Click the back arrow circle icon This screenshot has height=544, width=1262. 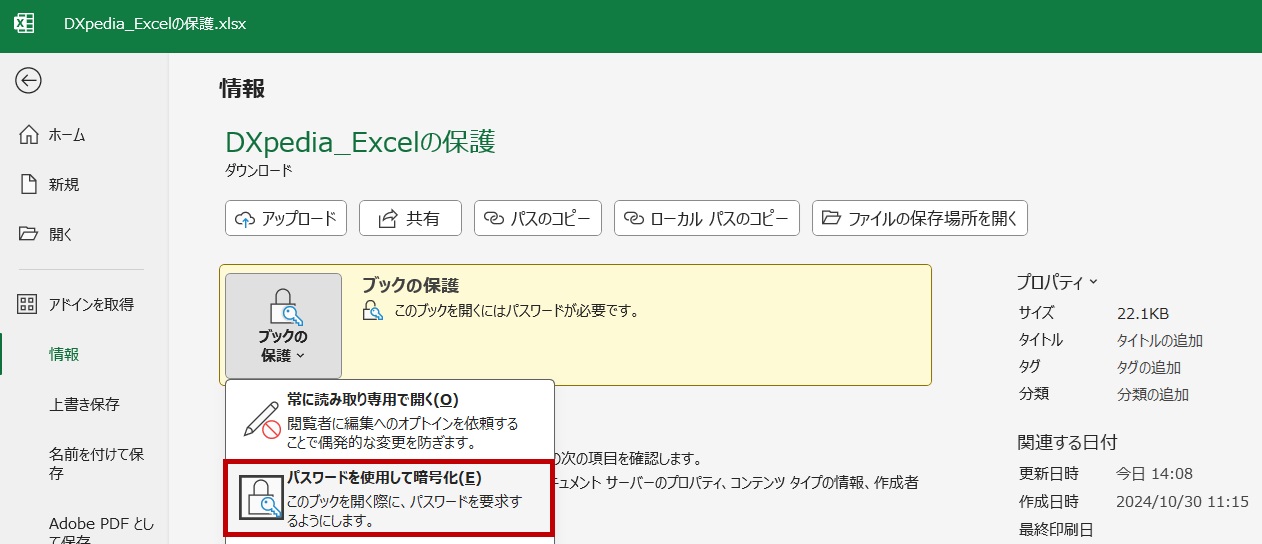tap(28, 81)
